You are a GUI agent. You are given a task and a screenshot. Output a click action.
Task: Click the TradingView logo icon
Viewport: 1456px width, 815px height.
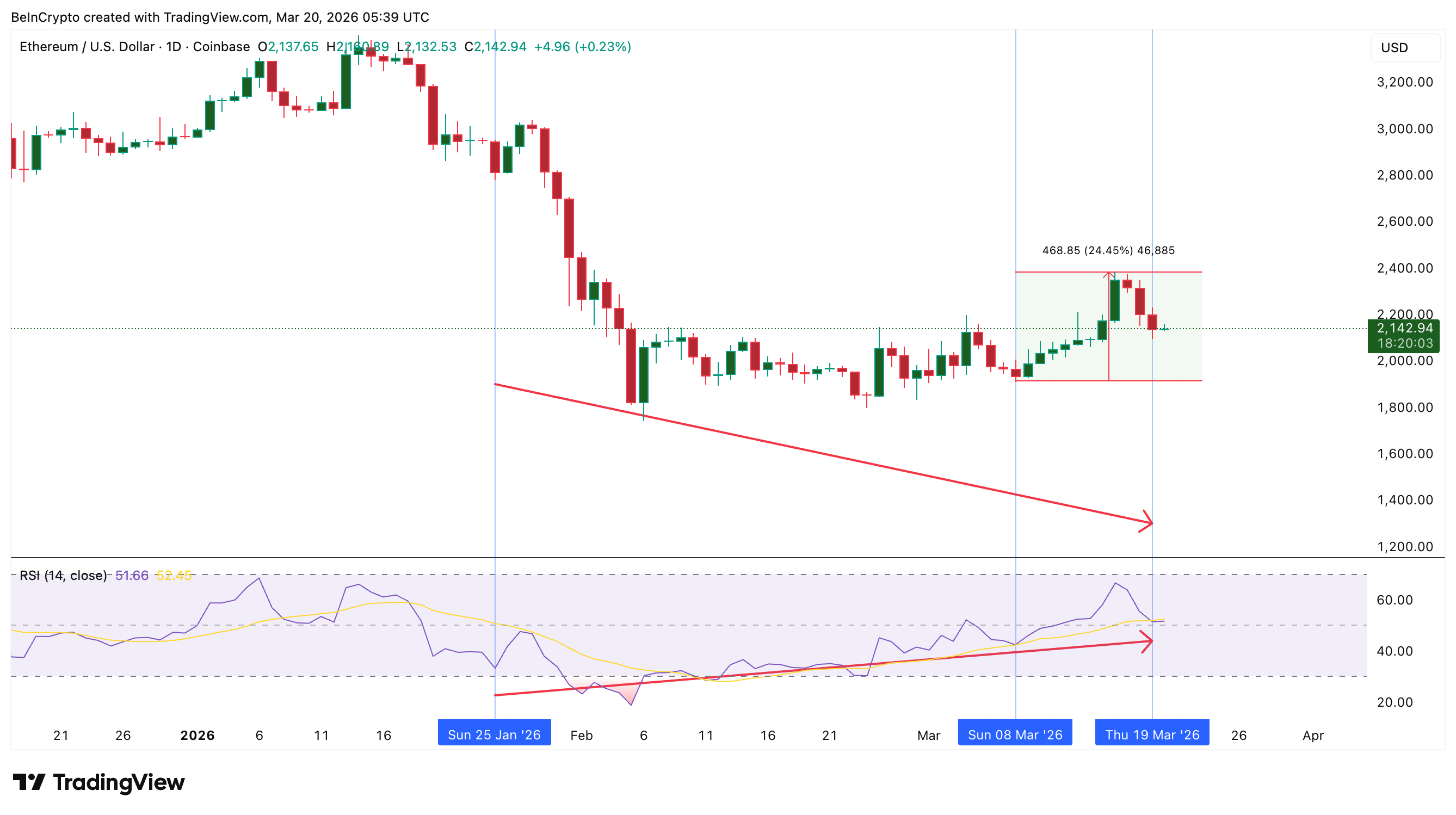[x=29, y=782]
